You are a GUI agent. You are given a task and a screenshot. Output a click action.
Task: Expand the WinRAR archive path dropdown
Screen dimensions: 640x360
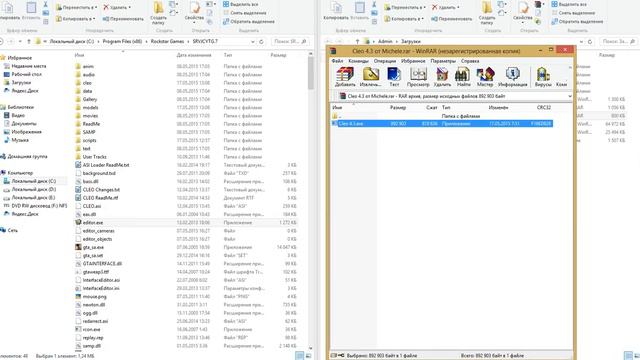coord(569,96)
